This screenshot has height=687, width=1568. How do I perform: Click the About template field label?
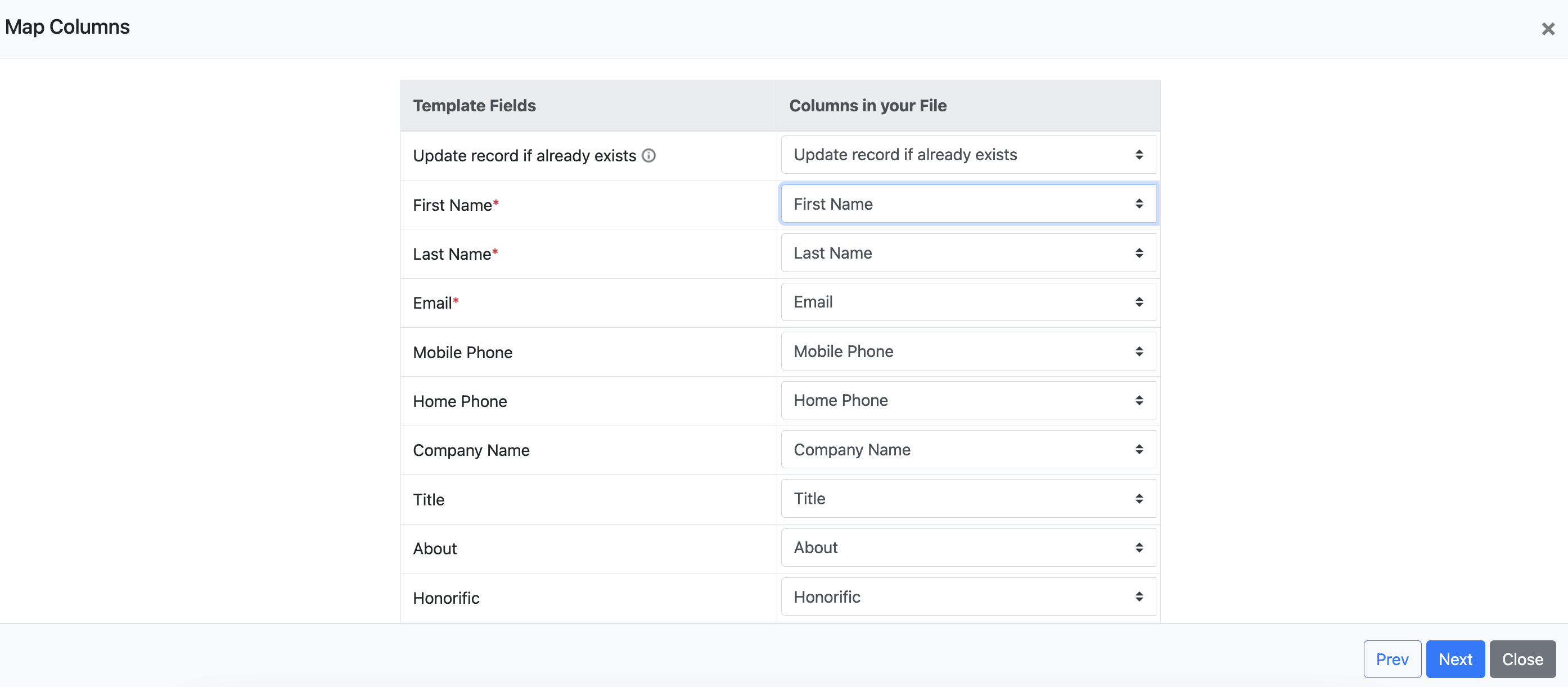coord(435,549)
